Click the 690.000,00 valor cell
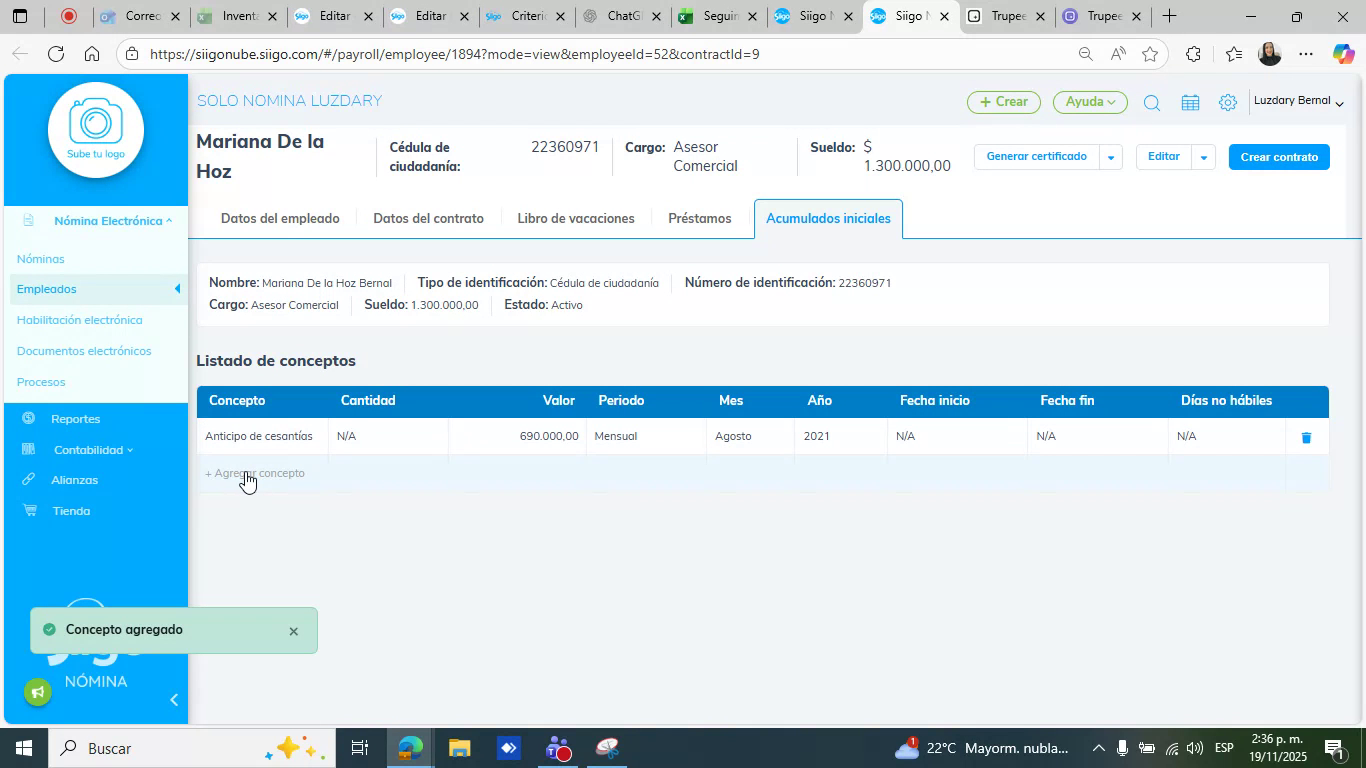 [517, 436]
